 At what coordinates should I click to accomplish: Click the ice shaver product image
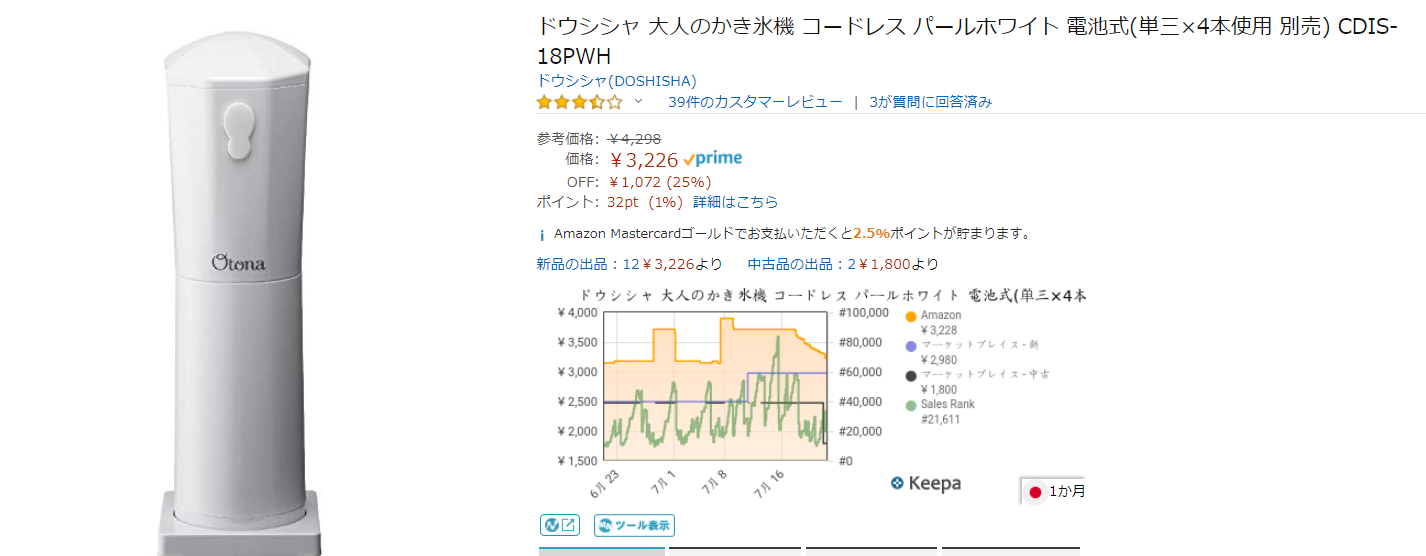pyautogui.click(x=238, y=280)
